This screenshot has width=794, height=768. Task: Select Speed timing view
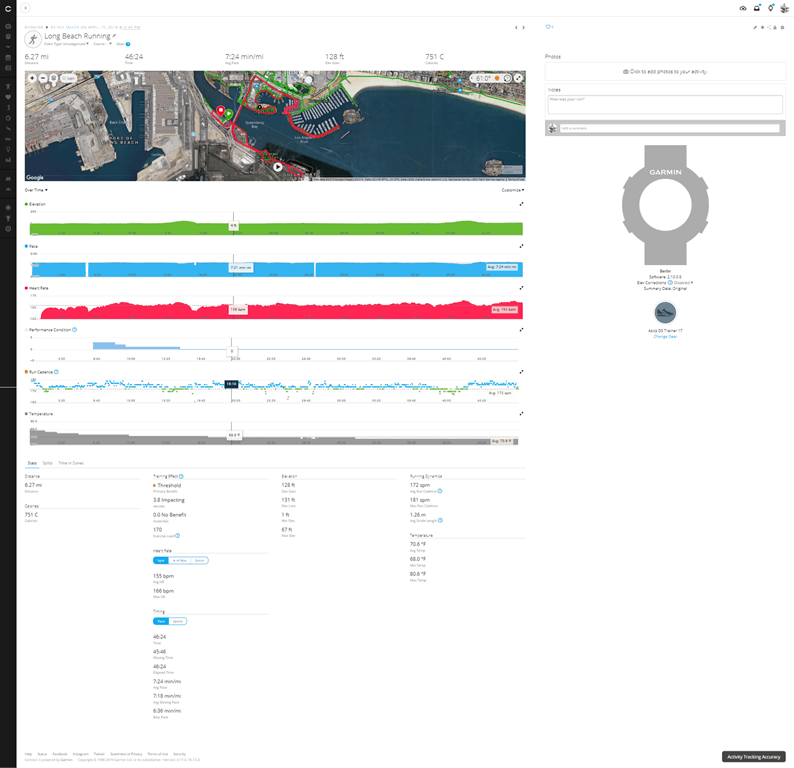point(178,621)
